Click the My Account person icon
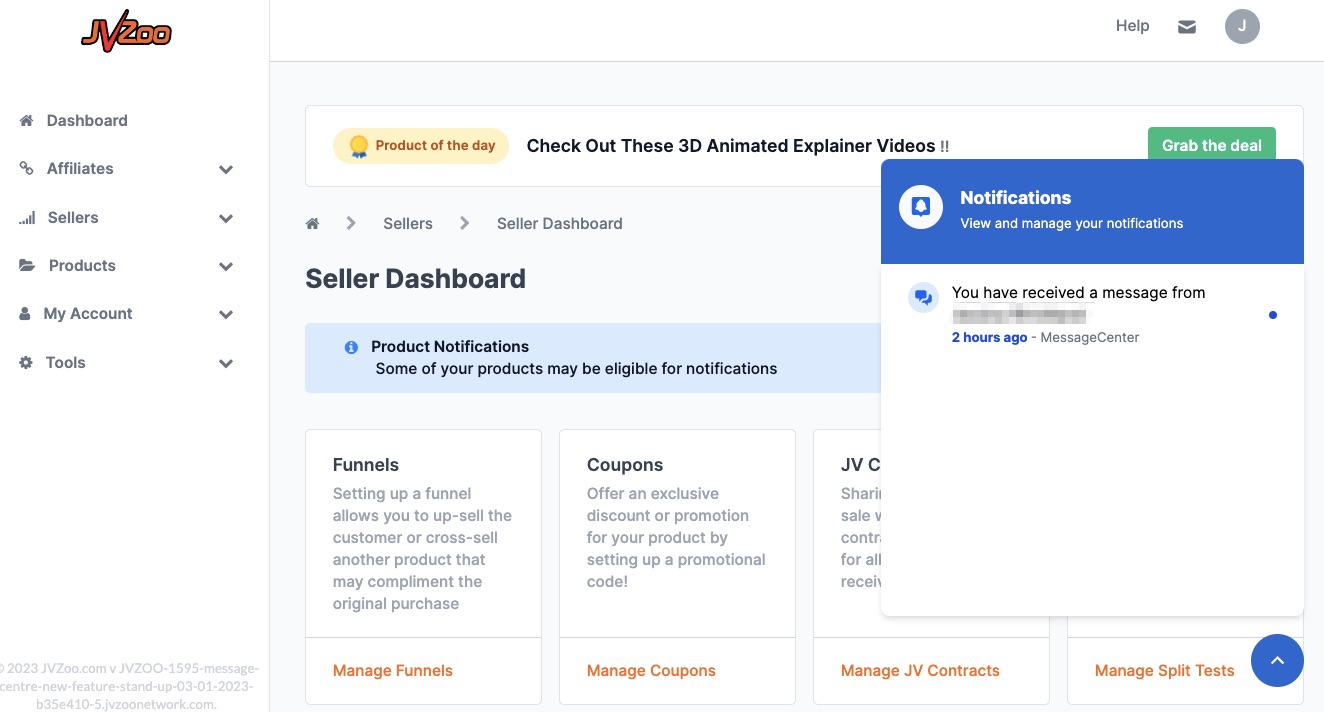Viewport: 1324px width, 712px height. click(25, 313)
